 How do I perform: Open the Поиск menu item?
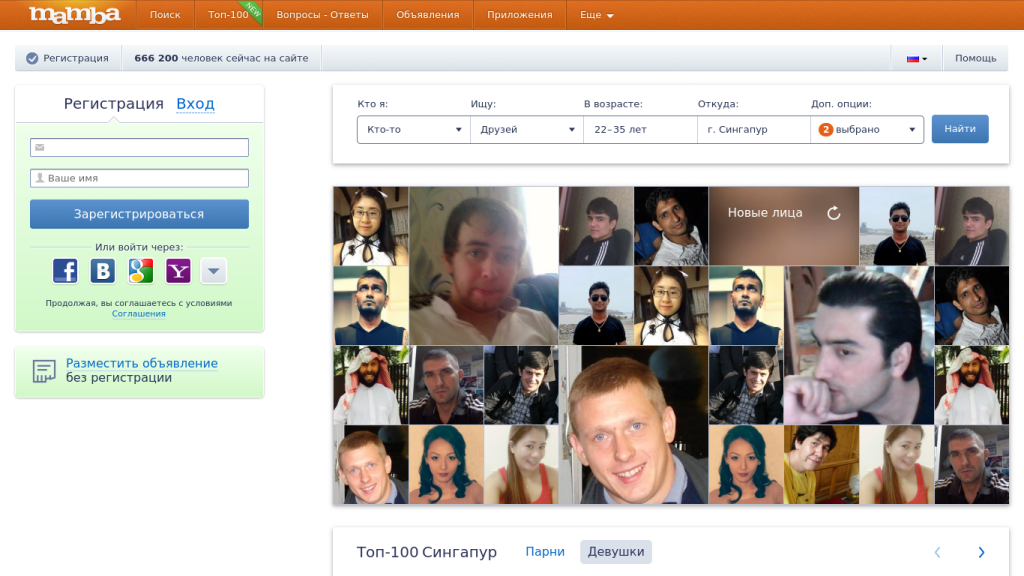[165, 14]
